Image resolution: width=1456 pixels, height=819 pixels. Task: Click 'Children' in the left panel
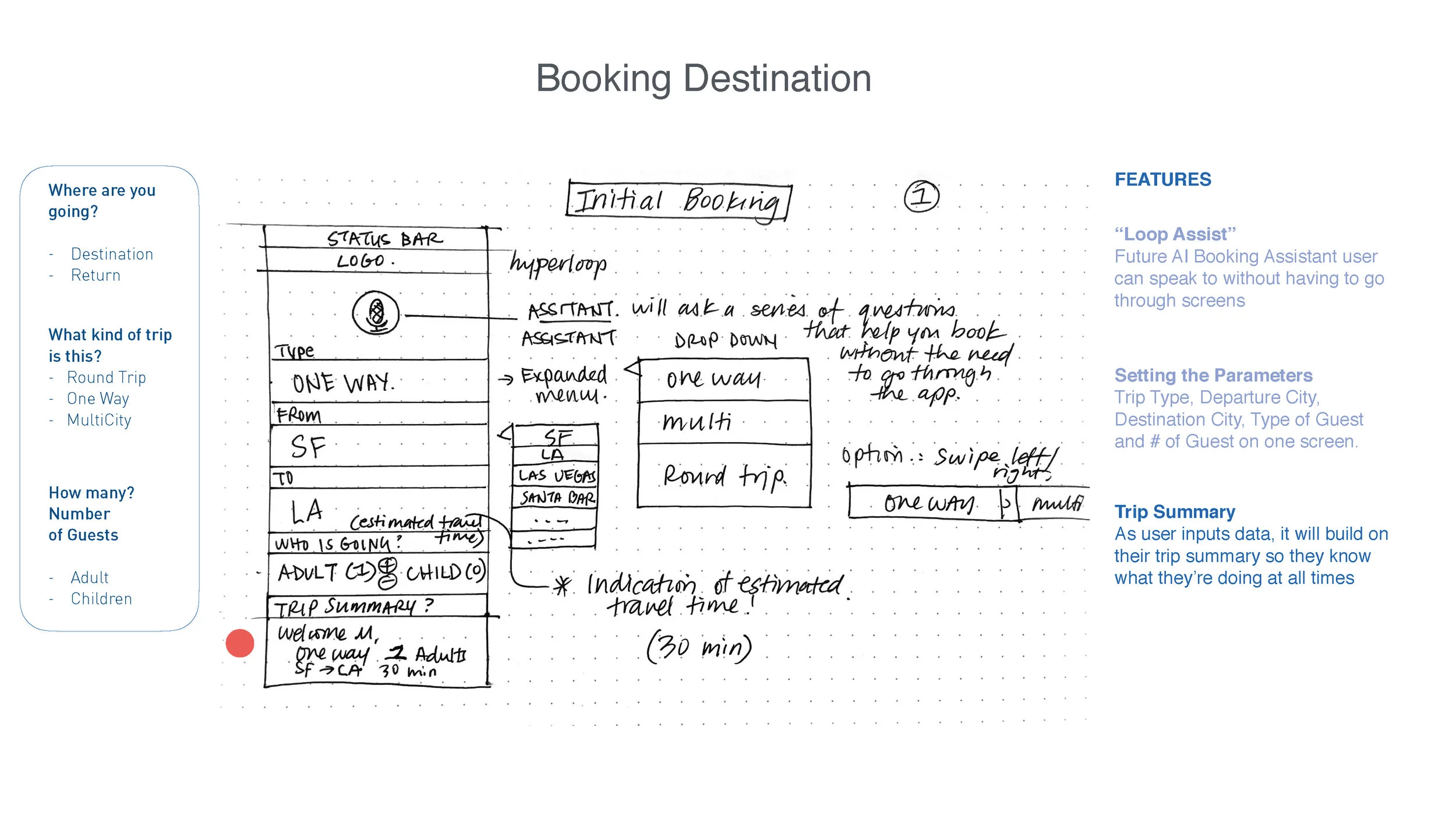click(101, 599)
